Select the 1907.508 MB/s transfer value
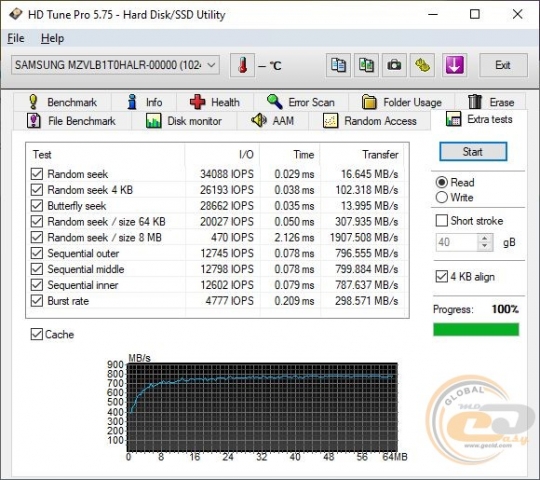The height and width of the screenshot is (480, 540). [364, 237]
